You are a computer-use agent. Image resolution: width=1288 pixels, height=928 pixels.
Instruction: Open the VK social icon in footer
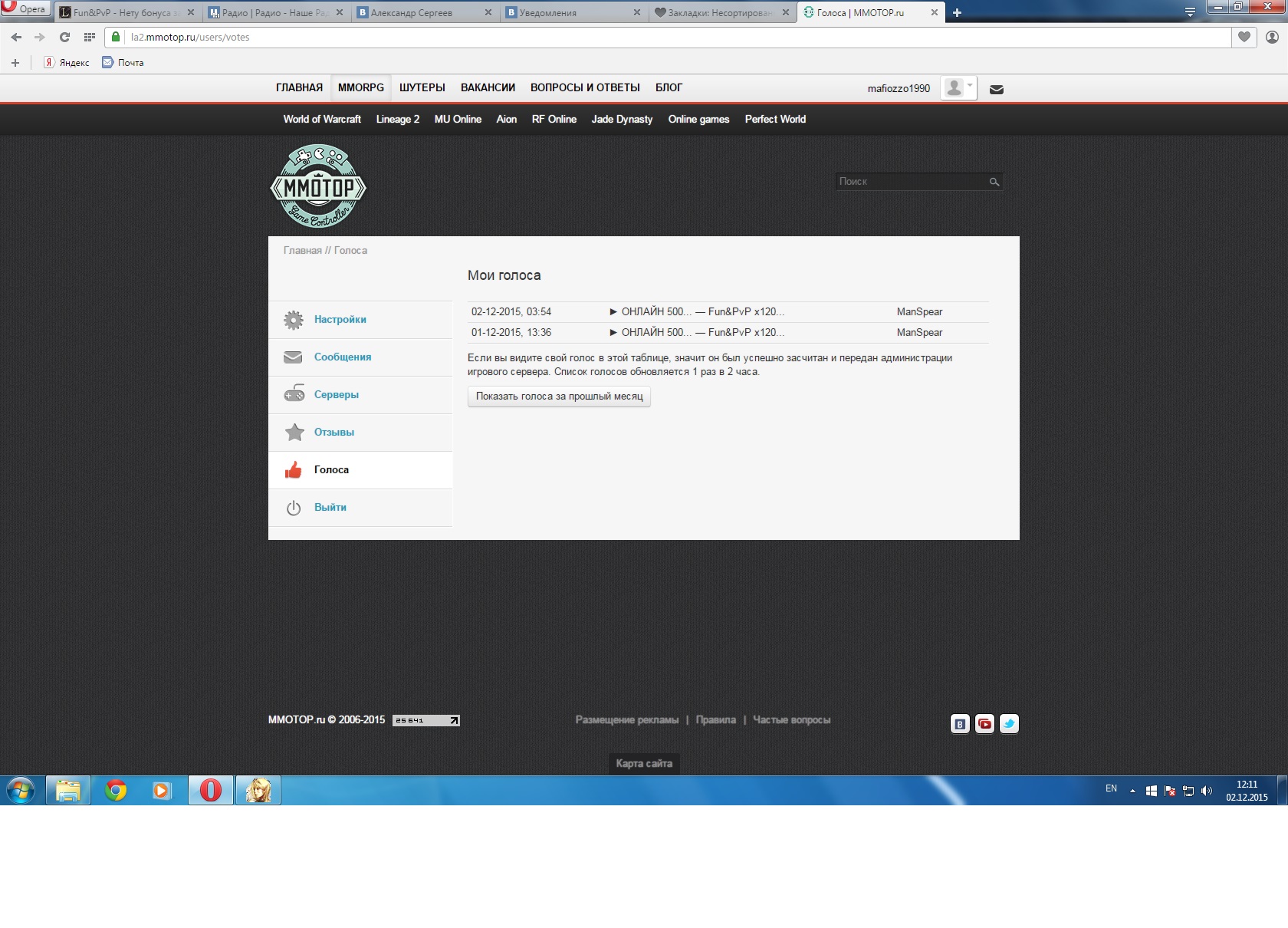[960, 723]
